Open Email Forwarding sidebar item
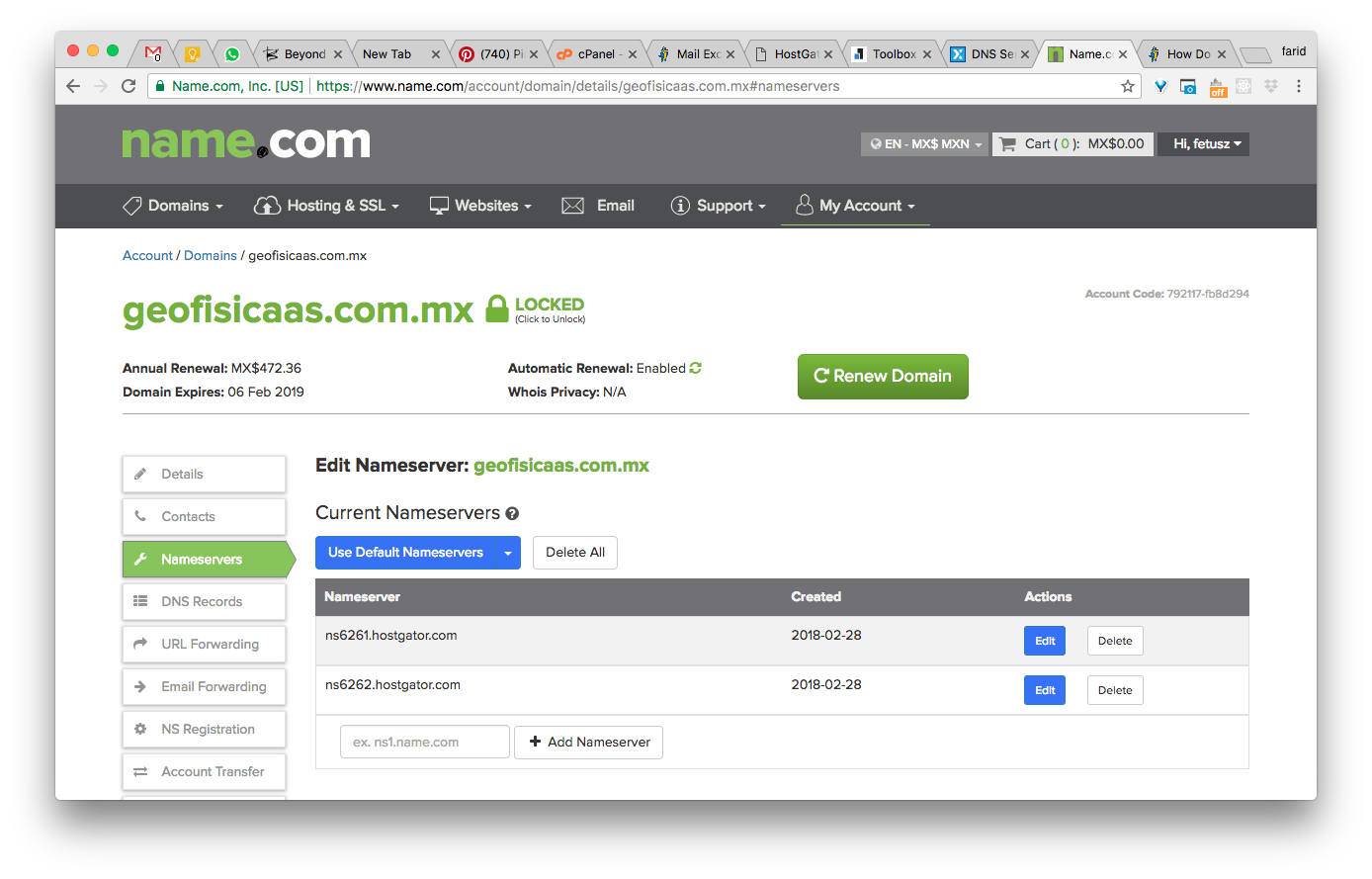 tap(205, 687)
